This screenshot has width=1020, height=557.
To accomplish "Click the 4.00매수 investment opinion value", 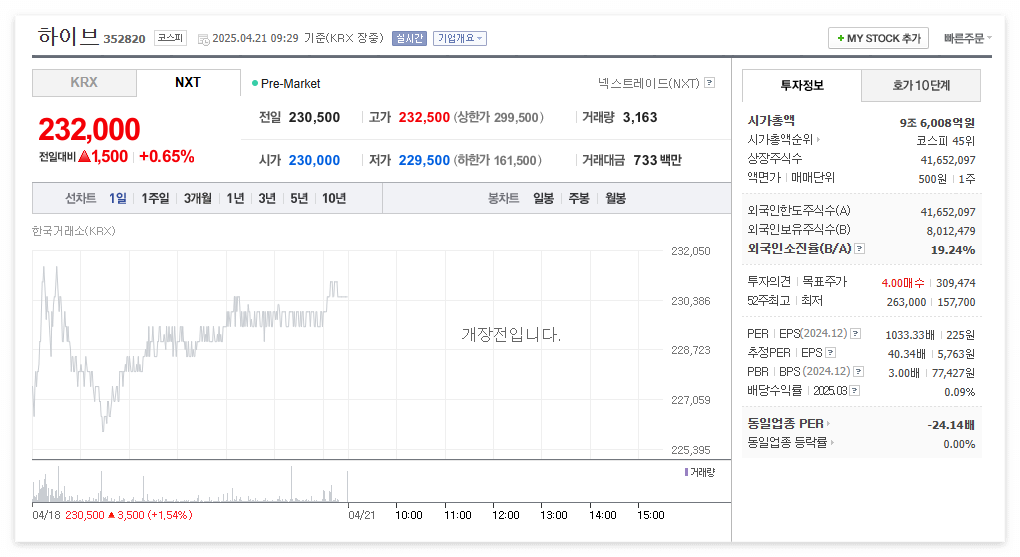I will coord(903,282).
